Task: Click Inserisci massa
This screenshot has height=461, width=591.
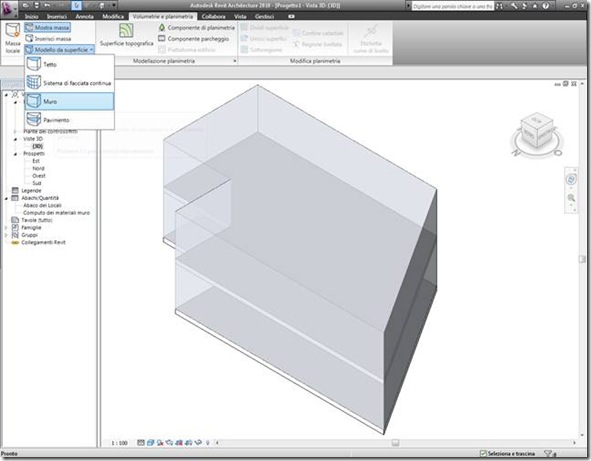Action: (x=48, y=38)
